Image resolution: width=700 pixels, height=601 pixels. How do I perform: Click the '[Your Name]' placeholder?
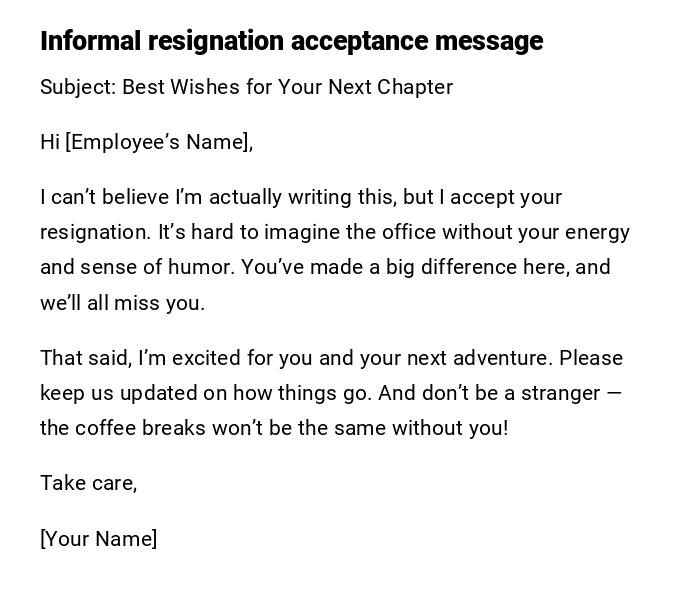click(98, 539)
